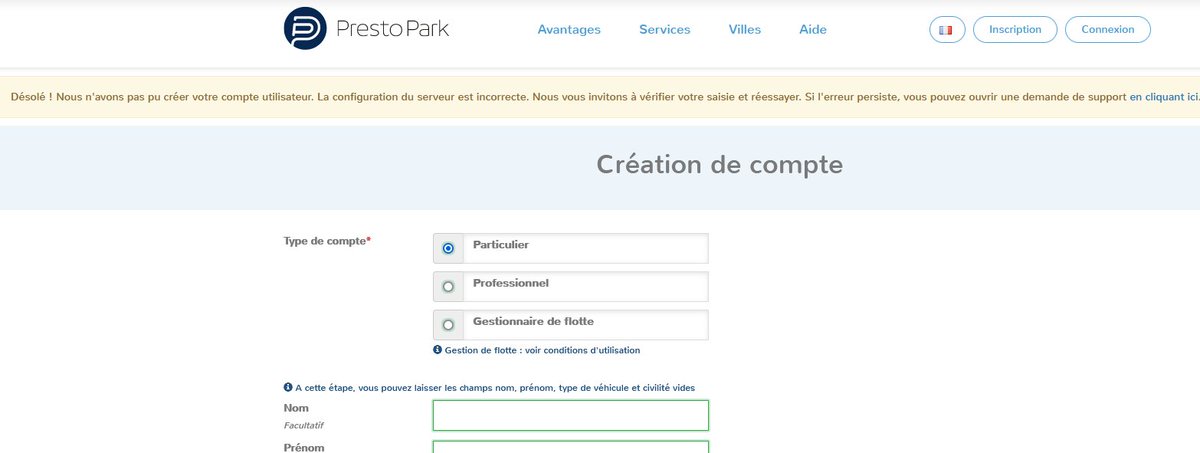This screenshot has height=453, width=1200.
Task: Click the Création de compte heading
Action: click(x=720, y=164)
